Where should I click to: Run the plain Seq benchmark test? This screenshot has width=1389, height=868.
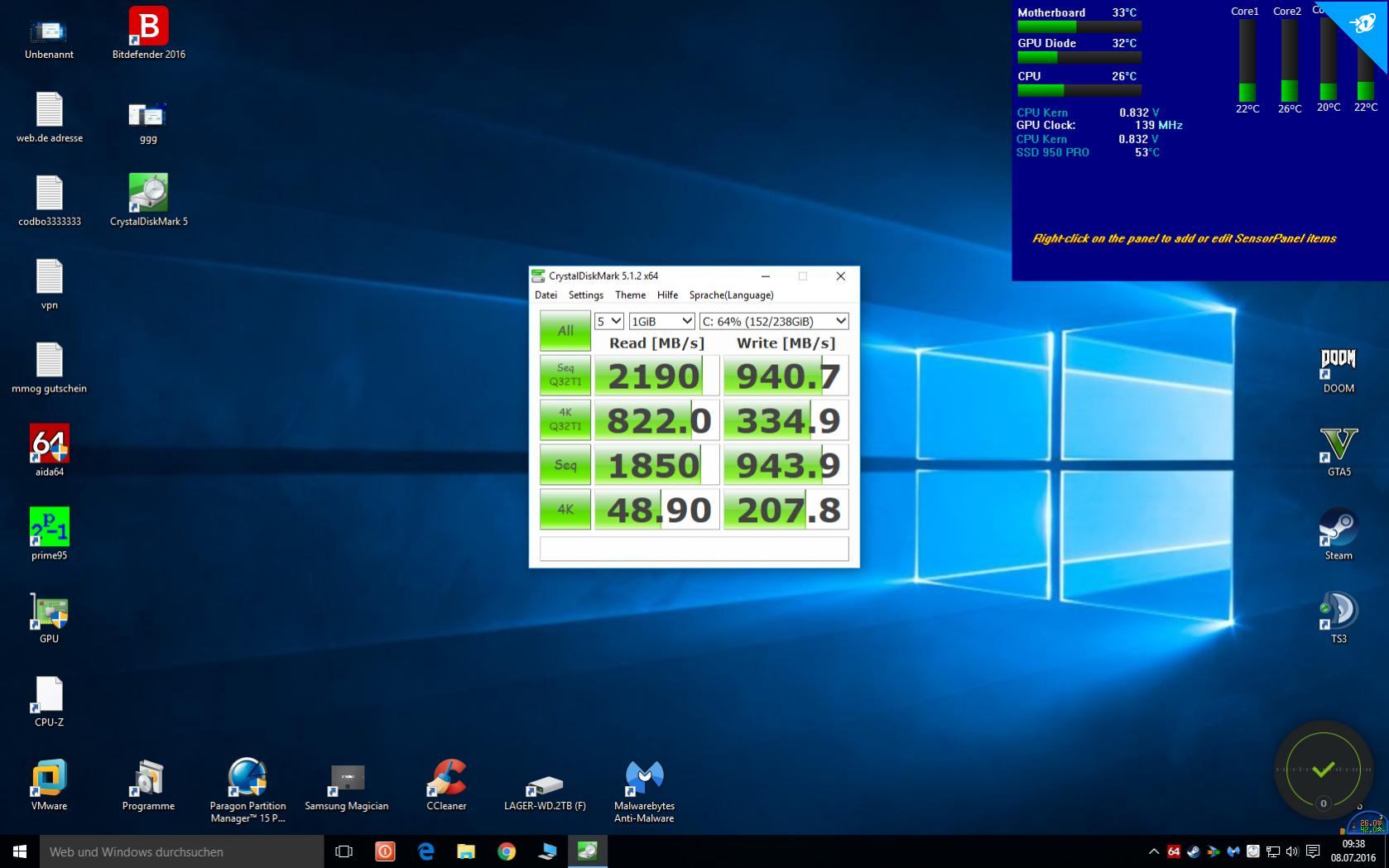point(565,465)
